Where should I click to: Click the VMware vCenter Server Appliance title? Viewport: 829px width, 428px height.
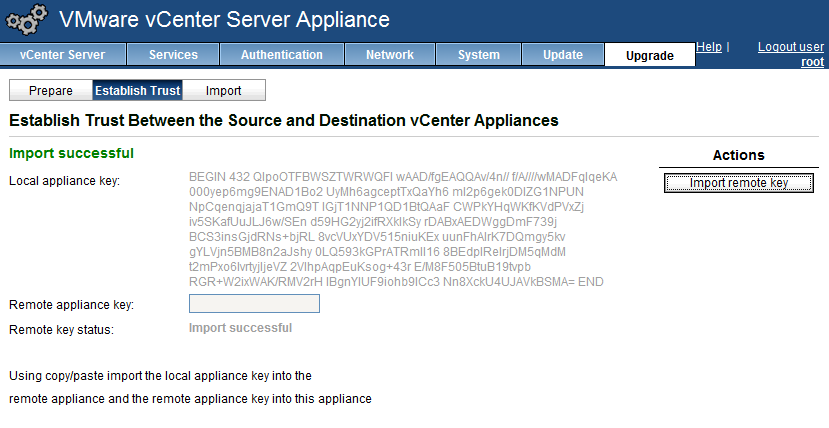pos(224,20)
